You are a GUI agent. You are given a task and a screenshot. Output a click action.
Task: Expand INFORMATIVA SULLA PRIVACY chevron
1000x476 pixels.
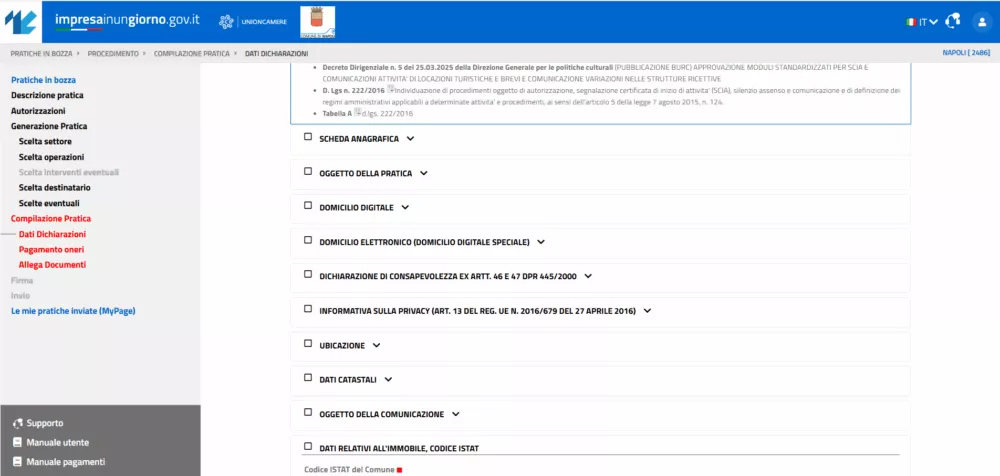click(647, 311)
